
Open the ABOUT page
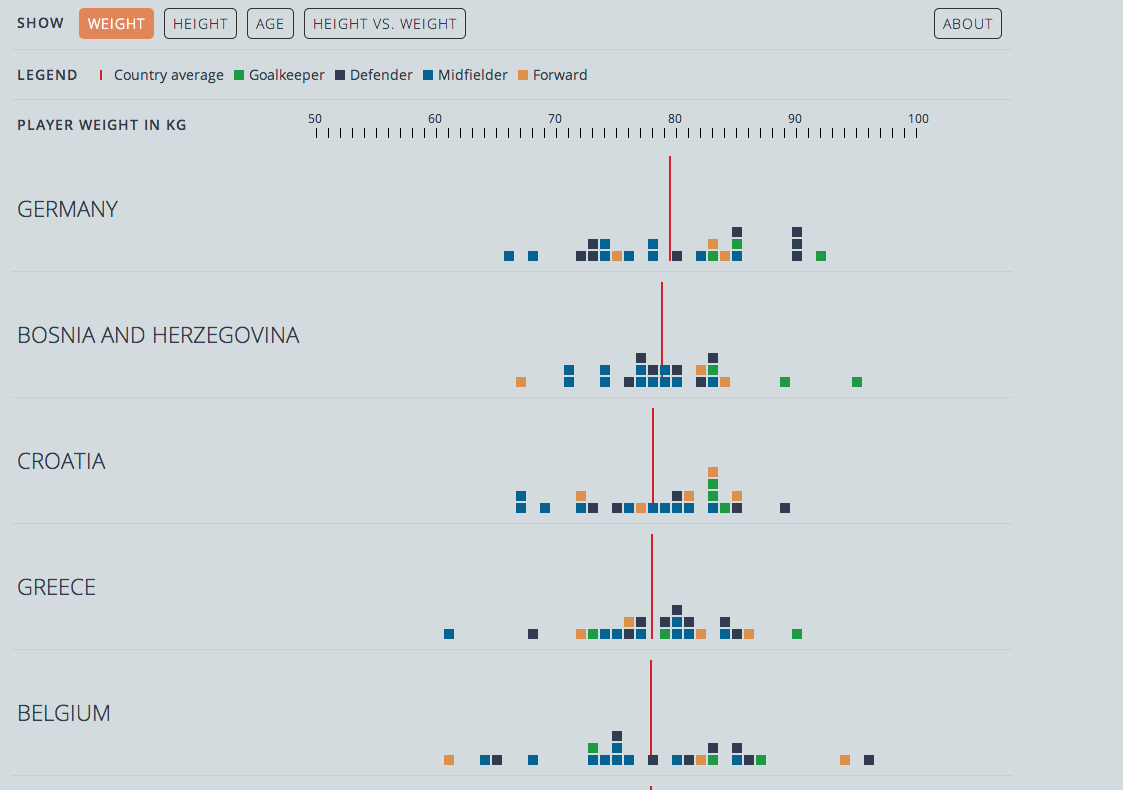[967, 24]
